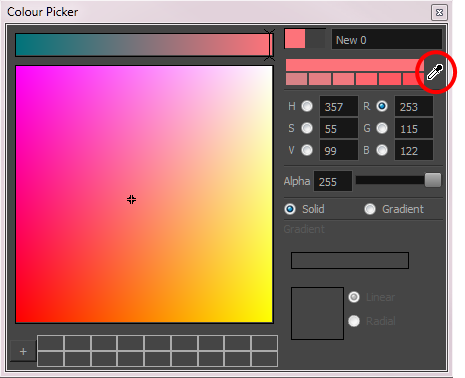Select the B blue radio button
Viewport: 465px width, 378px height.
(382, 150)
